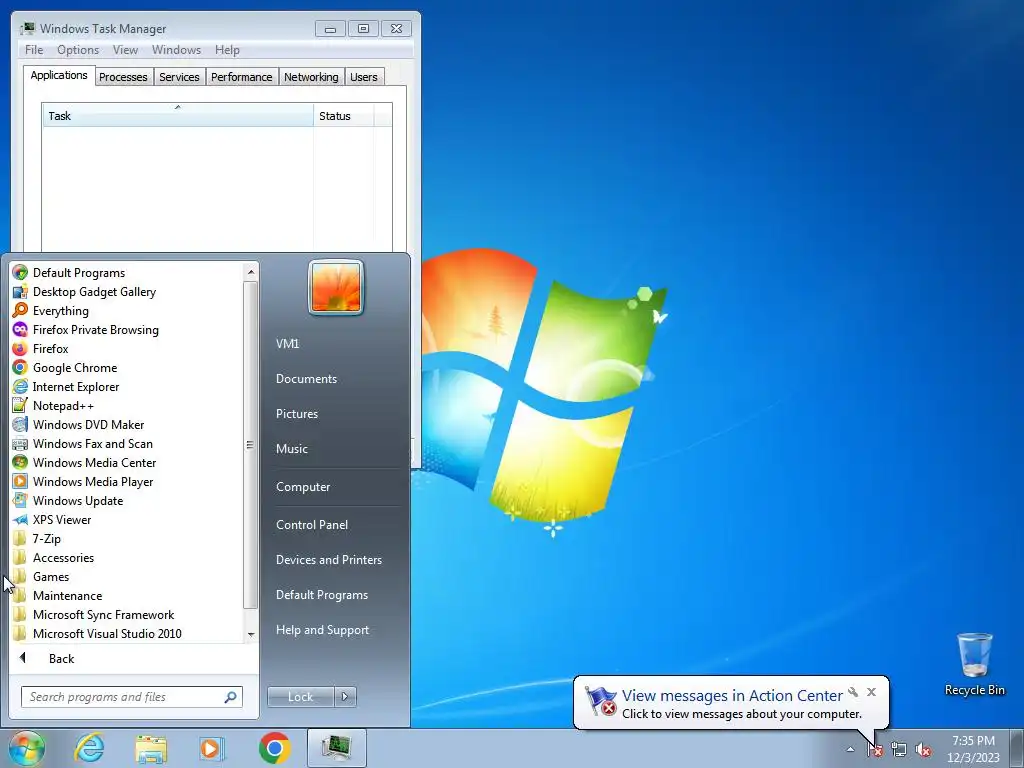Image resolution: width=1024 pixels, height=768 pixels.
Task: Click the user account picture
Action: click(x=336, y=288)
